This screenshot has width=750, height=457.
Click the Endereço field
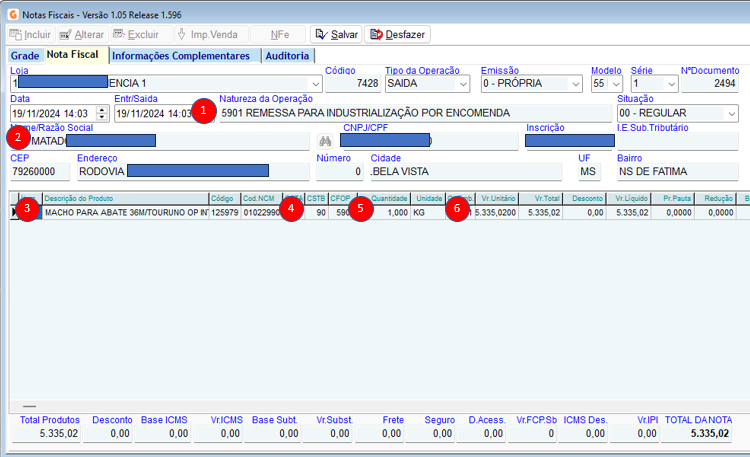point(193,172)
